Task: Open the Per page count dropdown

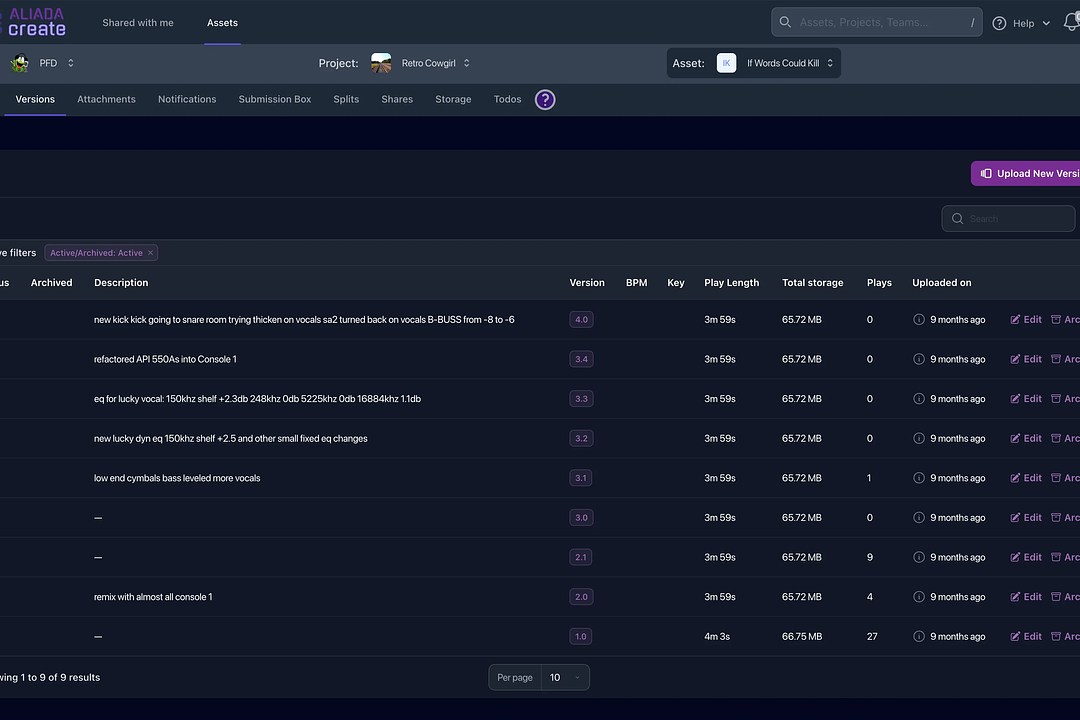Action: tap(565, 677)
